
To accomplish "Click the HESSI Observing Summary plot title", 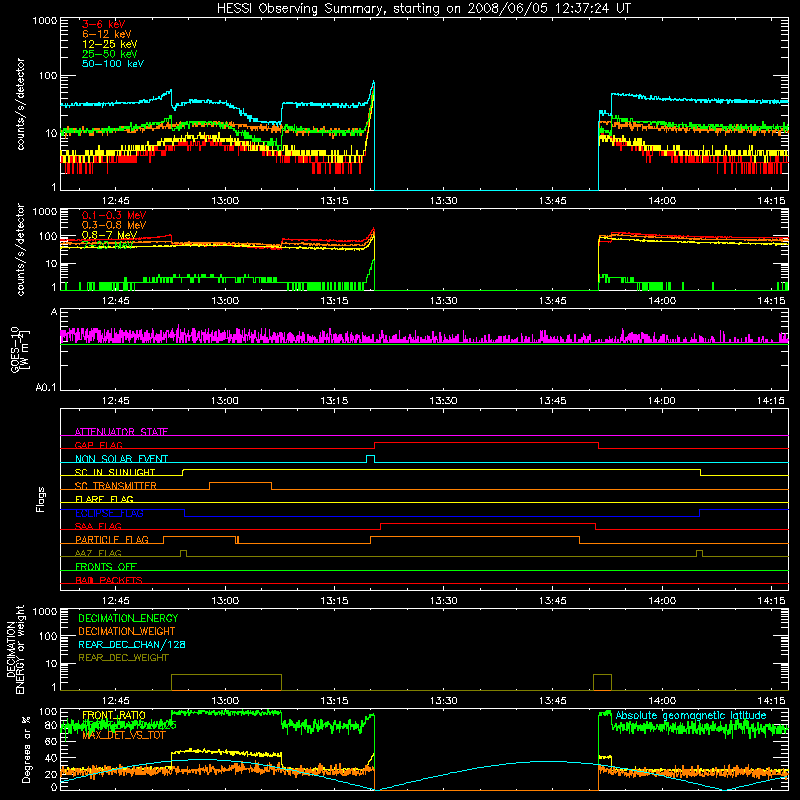I will coord(423,8).
